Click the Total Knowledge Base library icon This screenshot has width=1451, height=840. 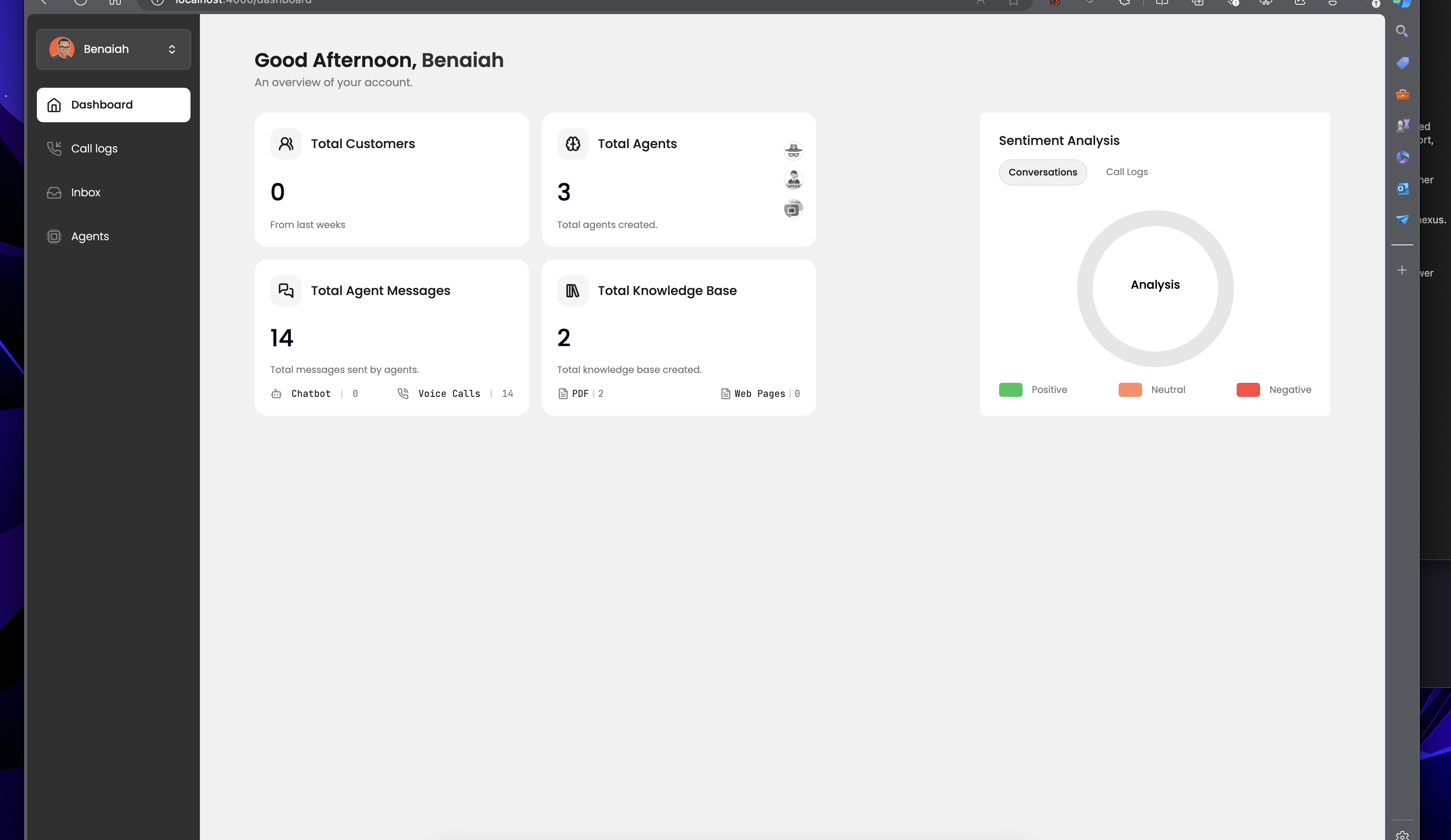click(x=572, y=291)
